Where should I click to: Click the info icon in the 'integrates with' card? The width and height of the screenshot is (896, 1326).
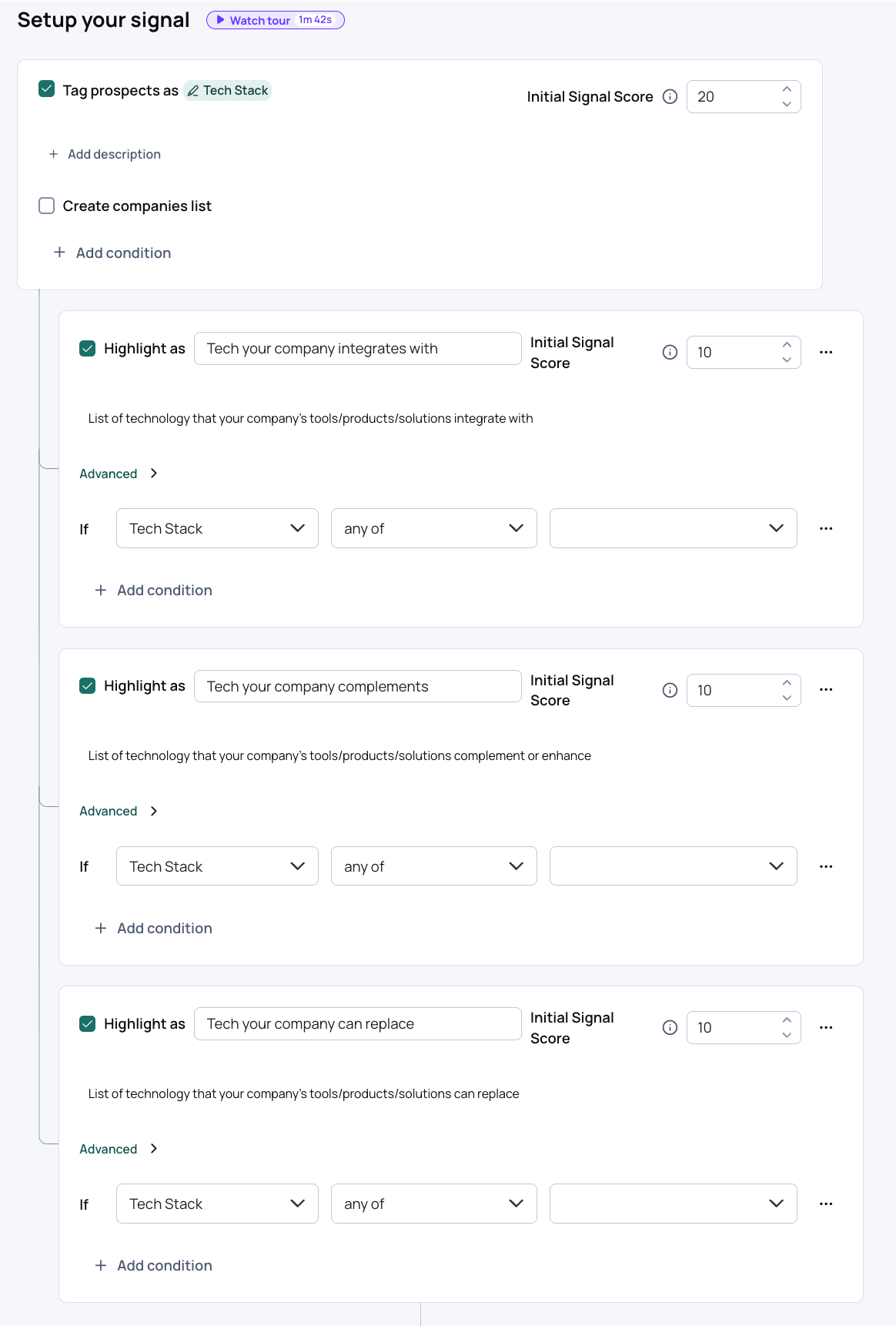670,352
